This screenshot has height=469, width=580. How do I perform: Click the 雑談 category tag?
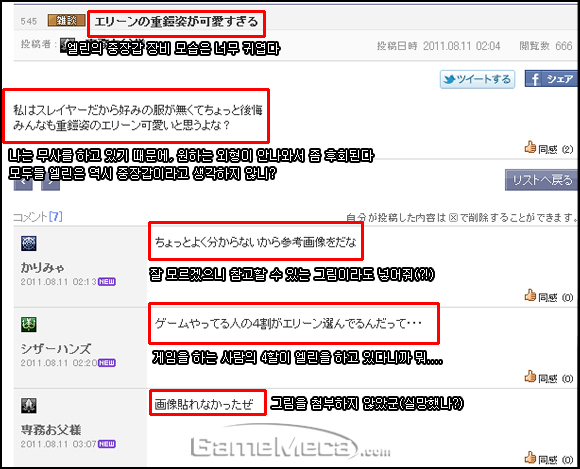click(66, 21)
